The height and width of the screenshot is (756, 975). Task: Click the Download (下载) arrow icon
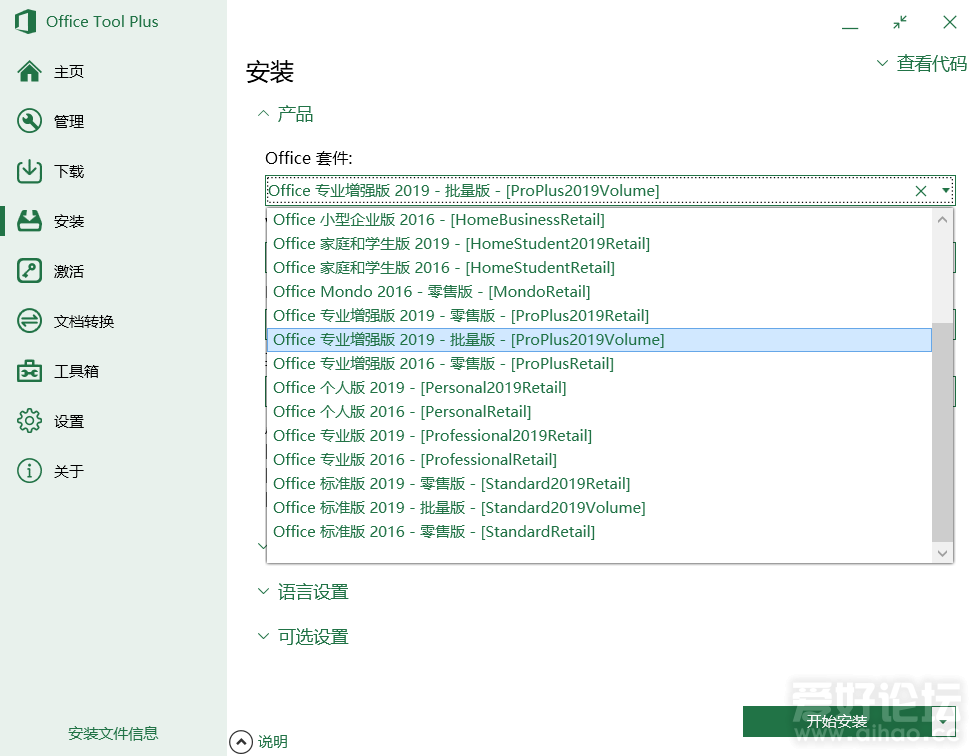[30, 171]
